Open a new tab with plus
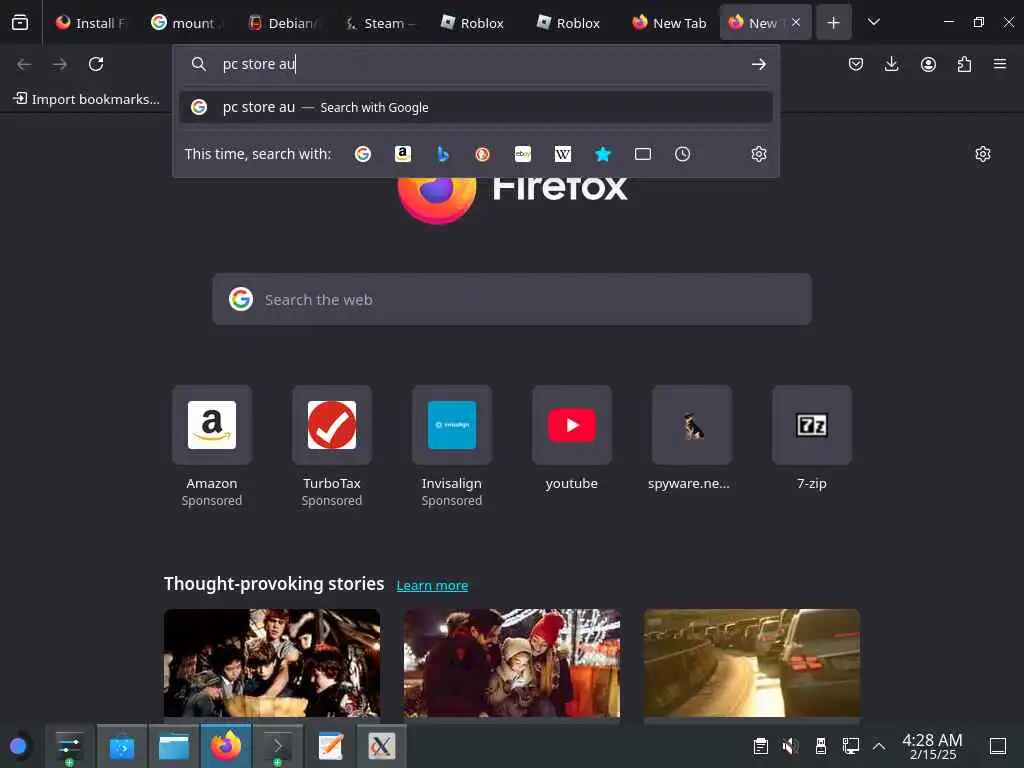1024x768 pixels. pyautogui.click(x=833, y=23)
